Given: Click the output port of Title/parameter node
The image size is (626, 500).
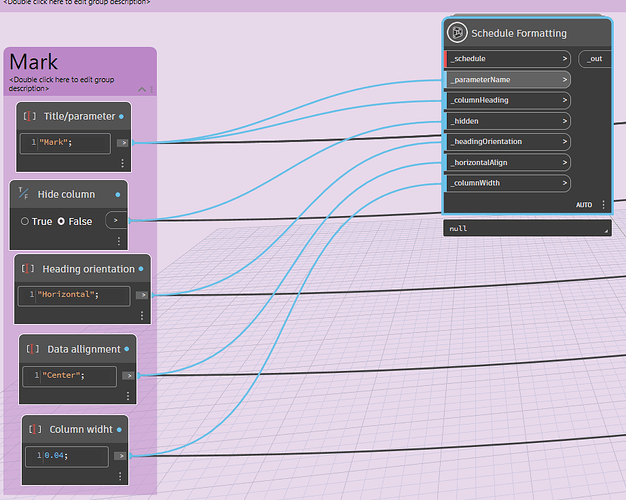Looking at the screenshot, I should click(123, 143).
